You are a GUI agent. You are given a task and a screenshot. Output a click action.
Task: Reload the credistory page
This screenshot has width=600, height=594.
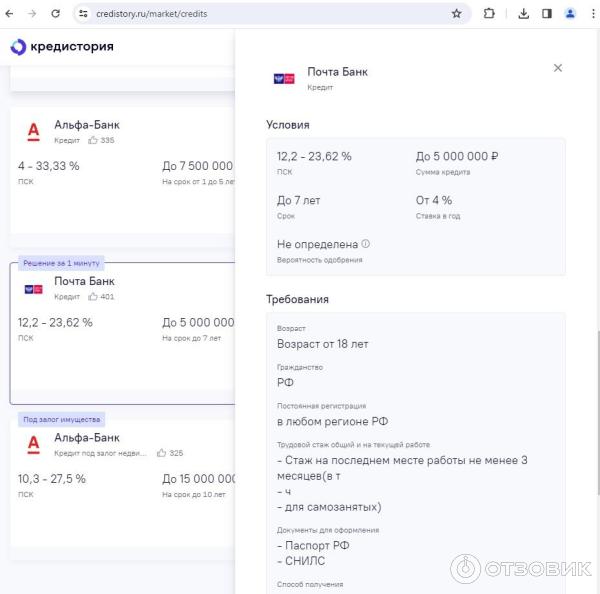[55, 14]
